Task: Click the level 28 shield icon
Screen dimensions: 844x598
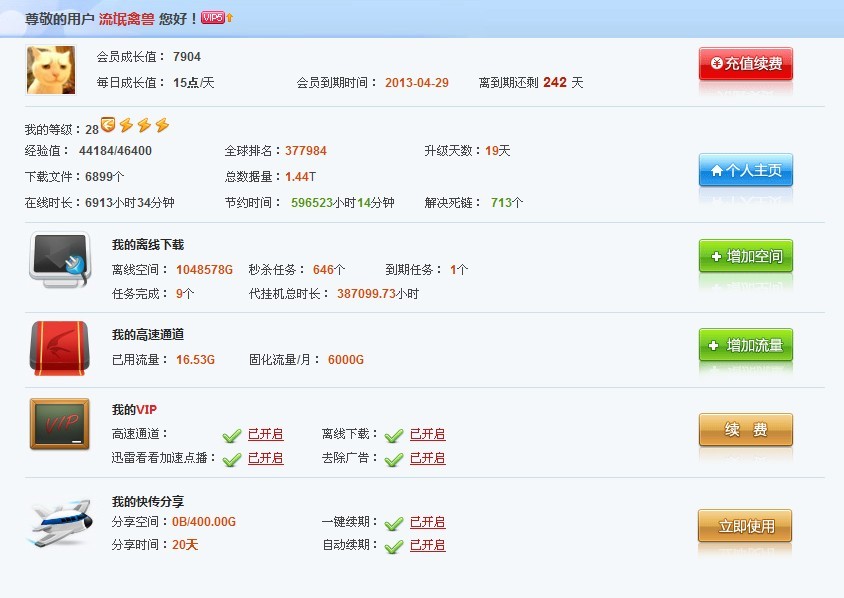Action: pos(108,125)
